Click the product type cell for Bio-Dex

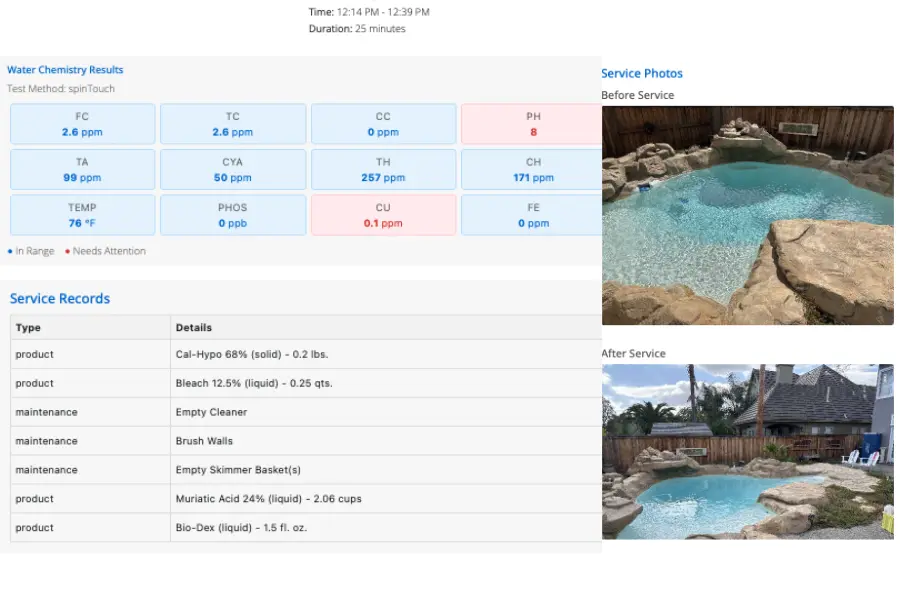[x=90, y=527]
